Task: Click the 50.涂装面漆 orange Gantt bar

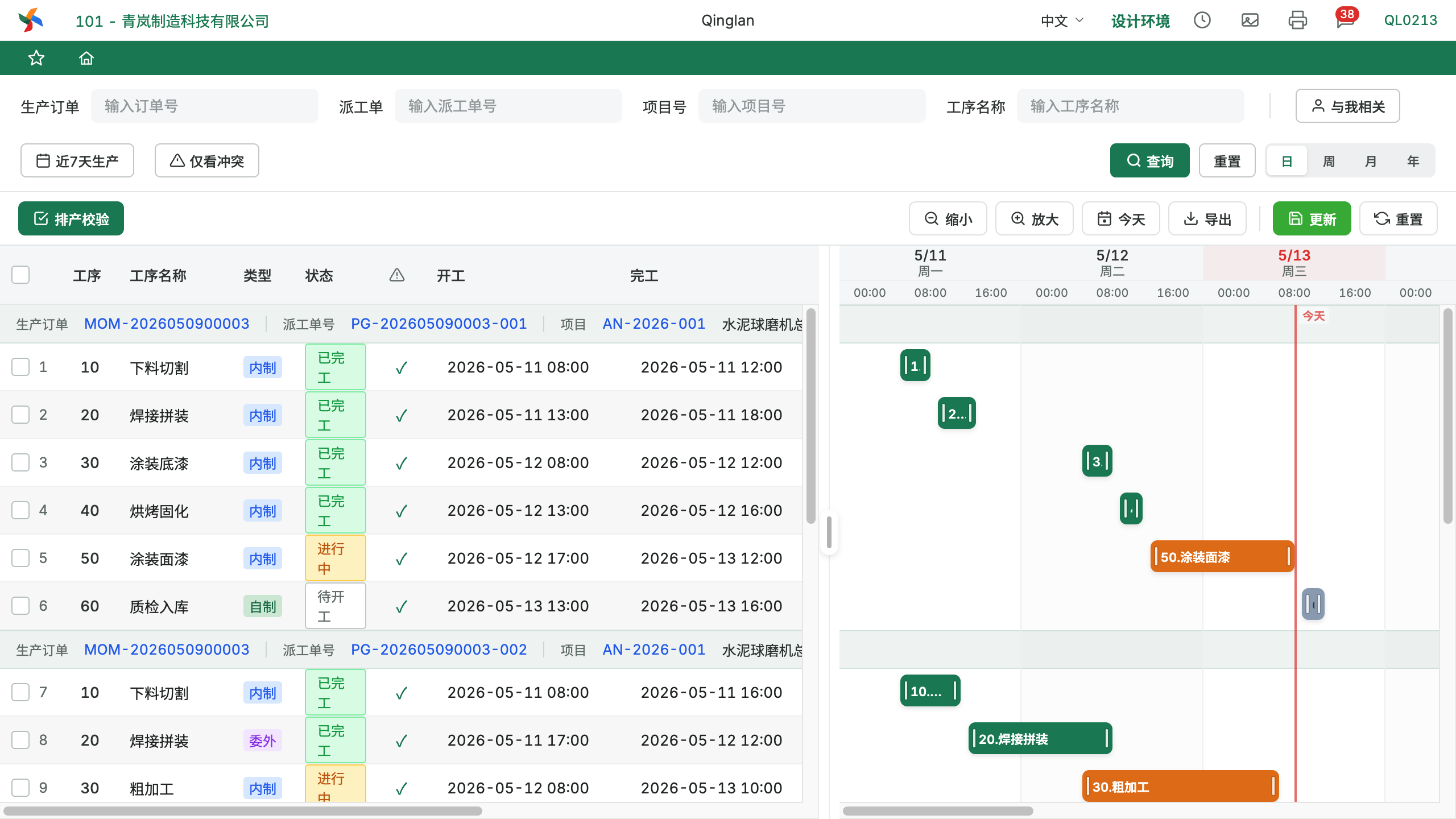Action: pyautogui.click(x=1222, y=557)
